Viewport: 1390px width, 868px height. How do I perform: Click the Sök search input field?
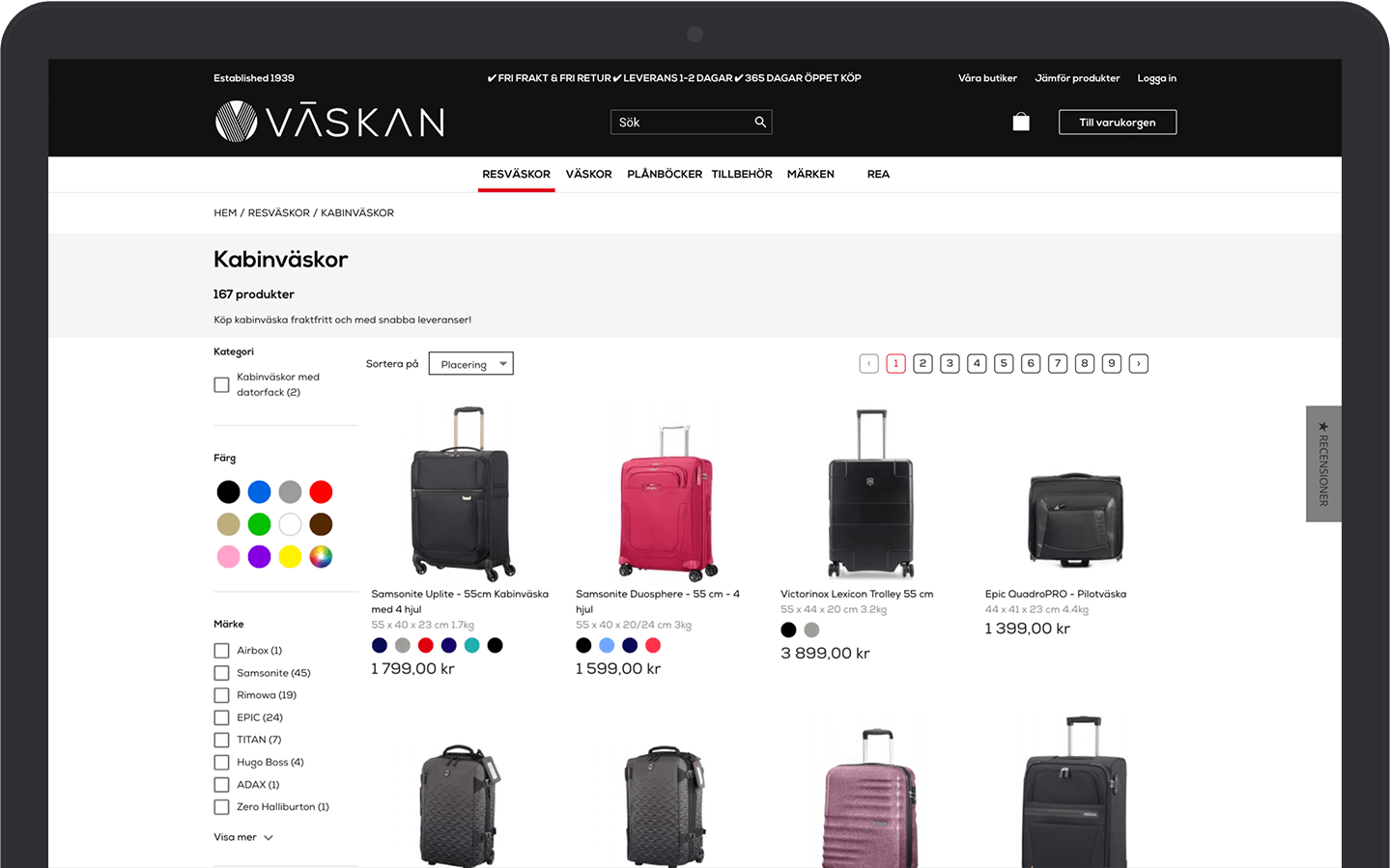click(684, 122)
